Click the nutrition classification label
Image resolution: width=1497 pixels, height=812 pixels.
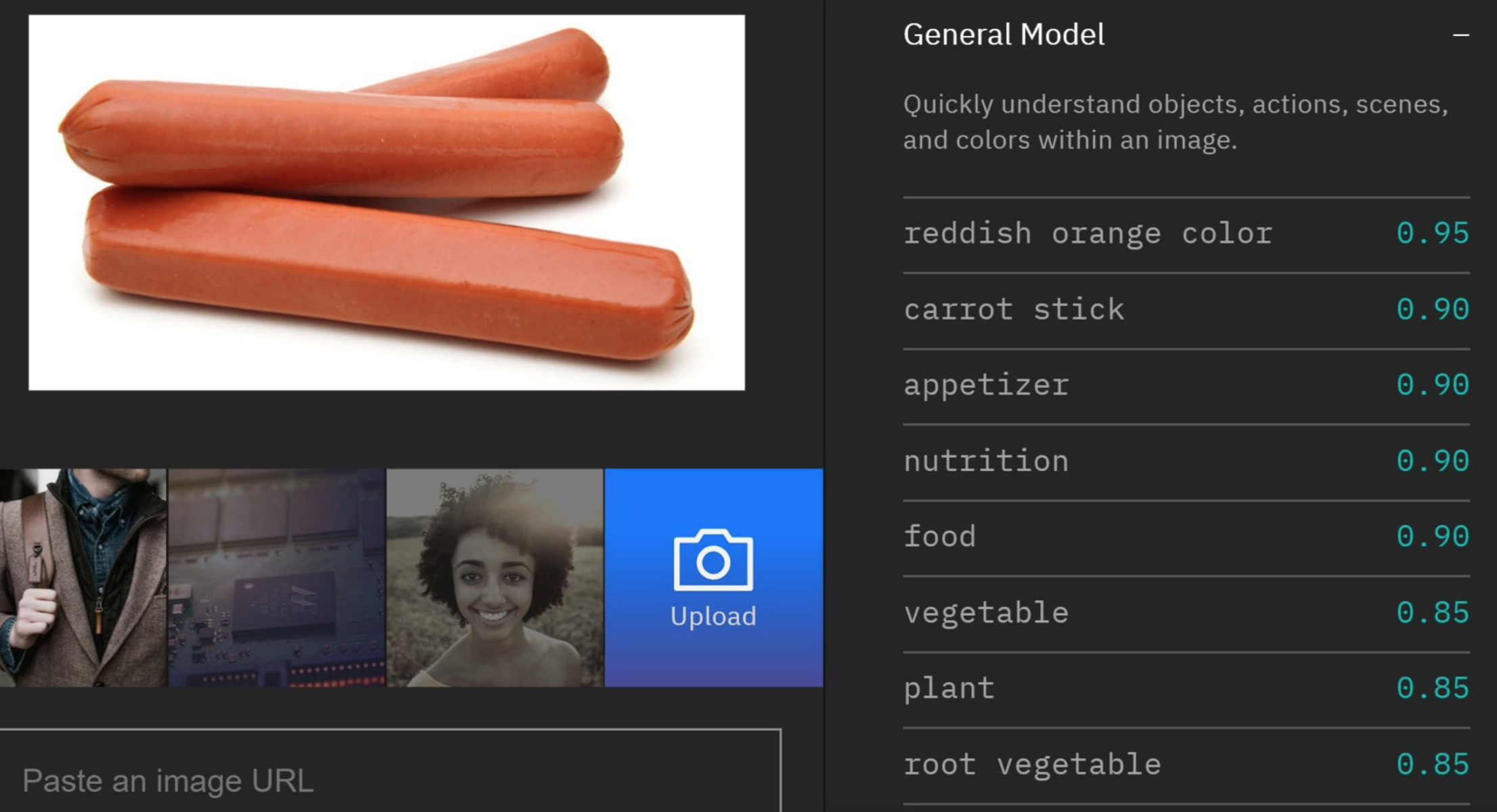point(986,461)
